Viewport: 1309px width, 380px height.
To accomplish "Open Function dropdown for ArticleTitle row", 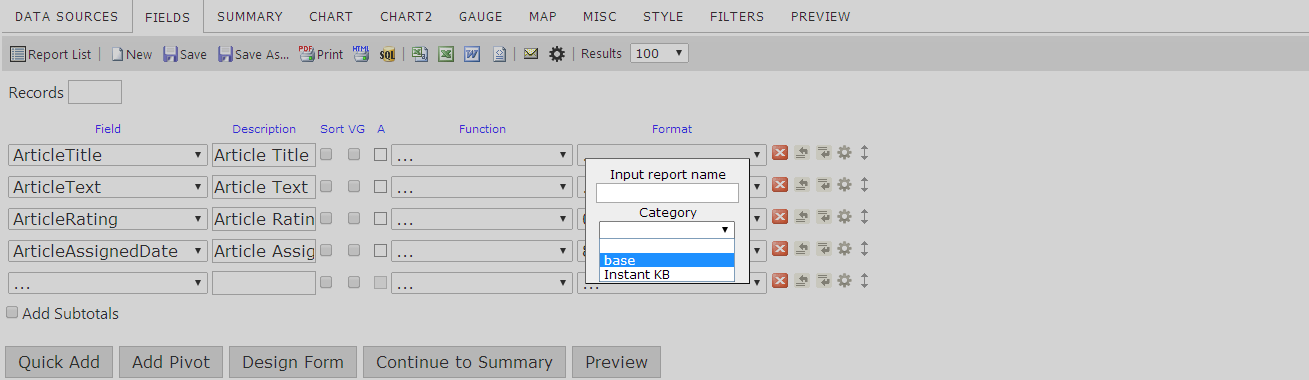I will [x=481, y=155].
